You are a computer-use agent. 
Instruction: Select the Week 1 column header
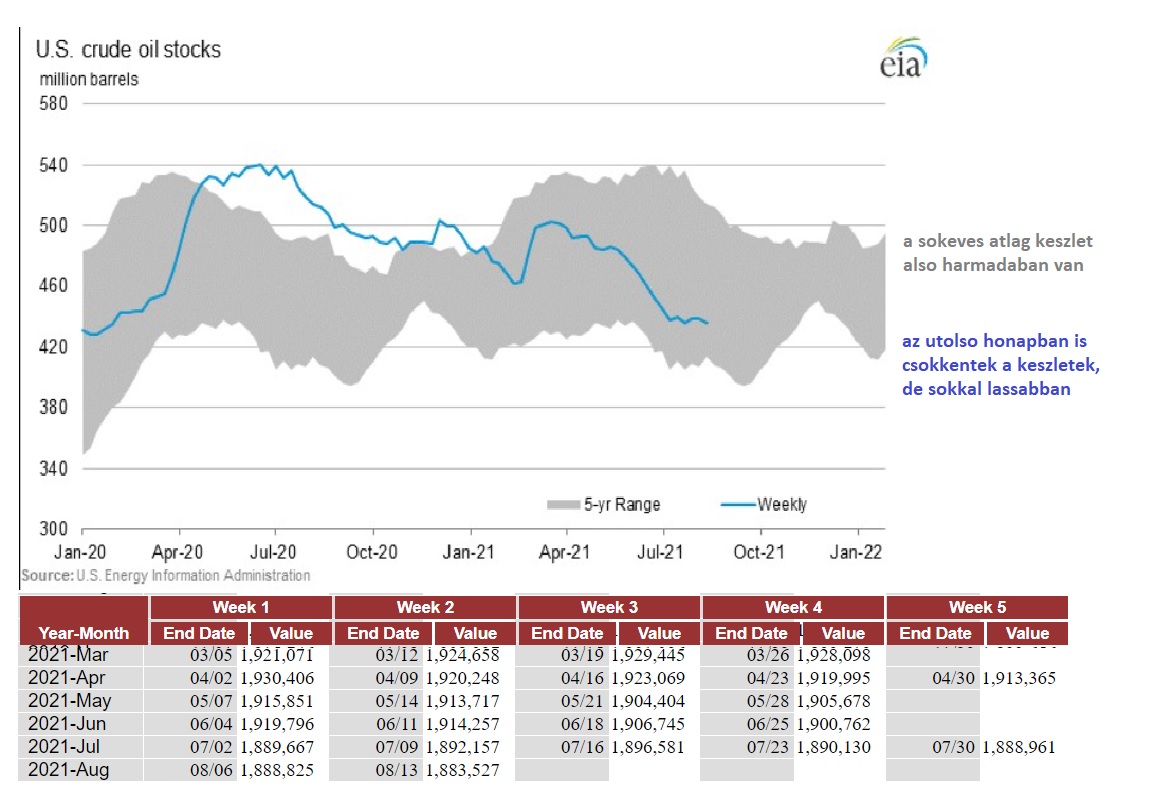pyautogui.click(x=240, y=607)
